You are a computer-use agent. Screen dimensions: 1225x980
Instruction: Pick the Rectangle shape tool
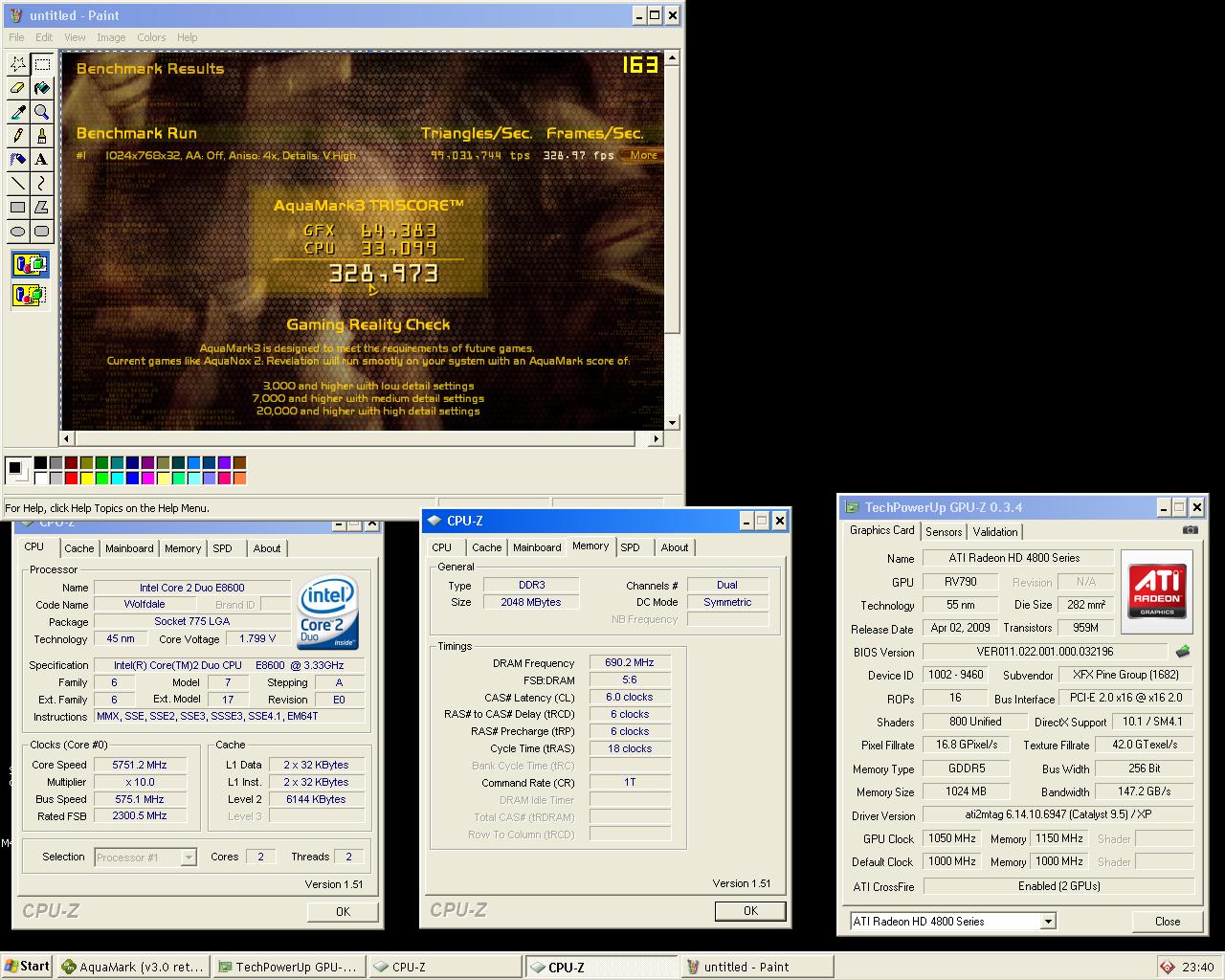coord(18,208)
